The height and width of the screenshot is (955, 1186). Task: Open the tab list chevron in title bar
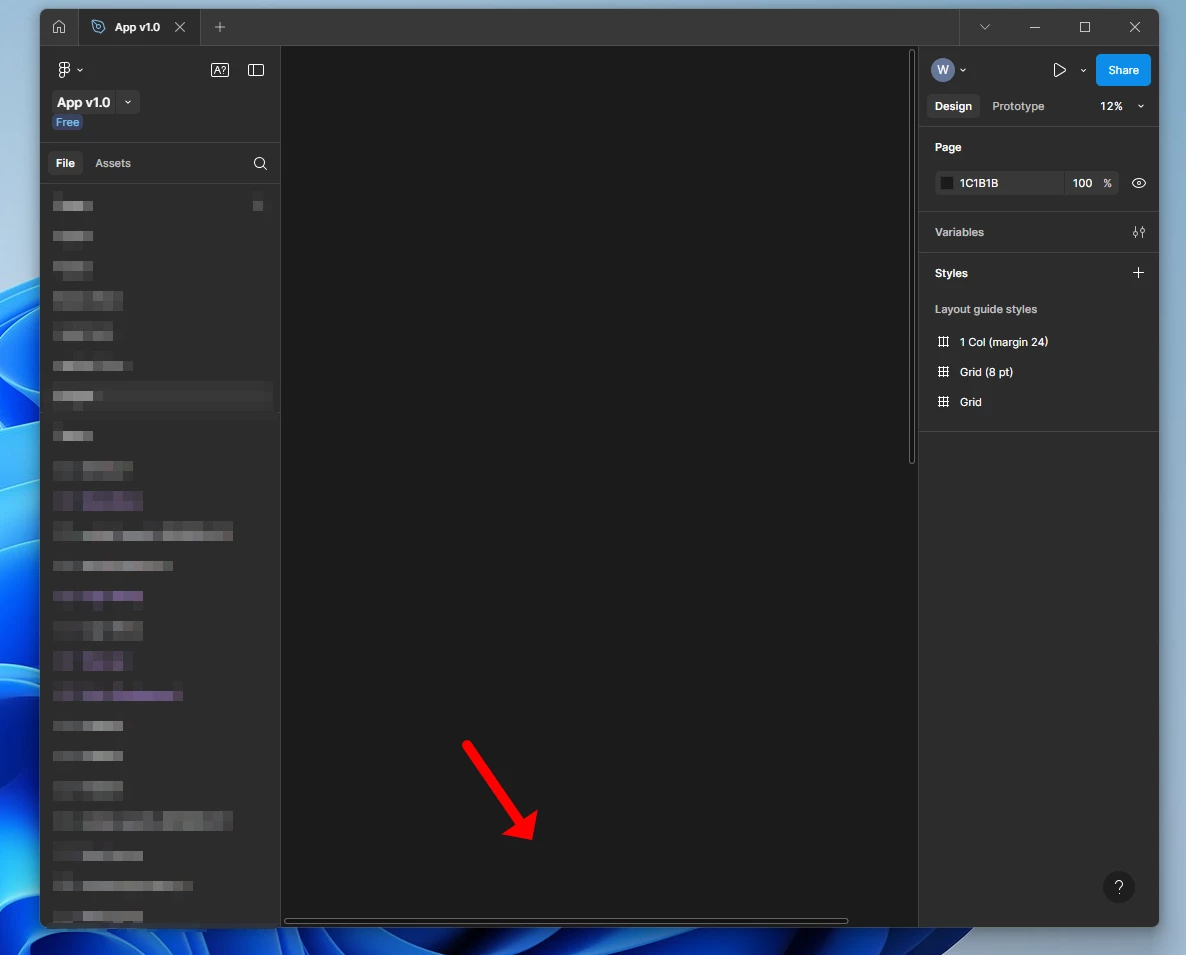(985, 27)
